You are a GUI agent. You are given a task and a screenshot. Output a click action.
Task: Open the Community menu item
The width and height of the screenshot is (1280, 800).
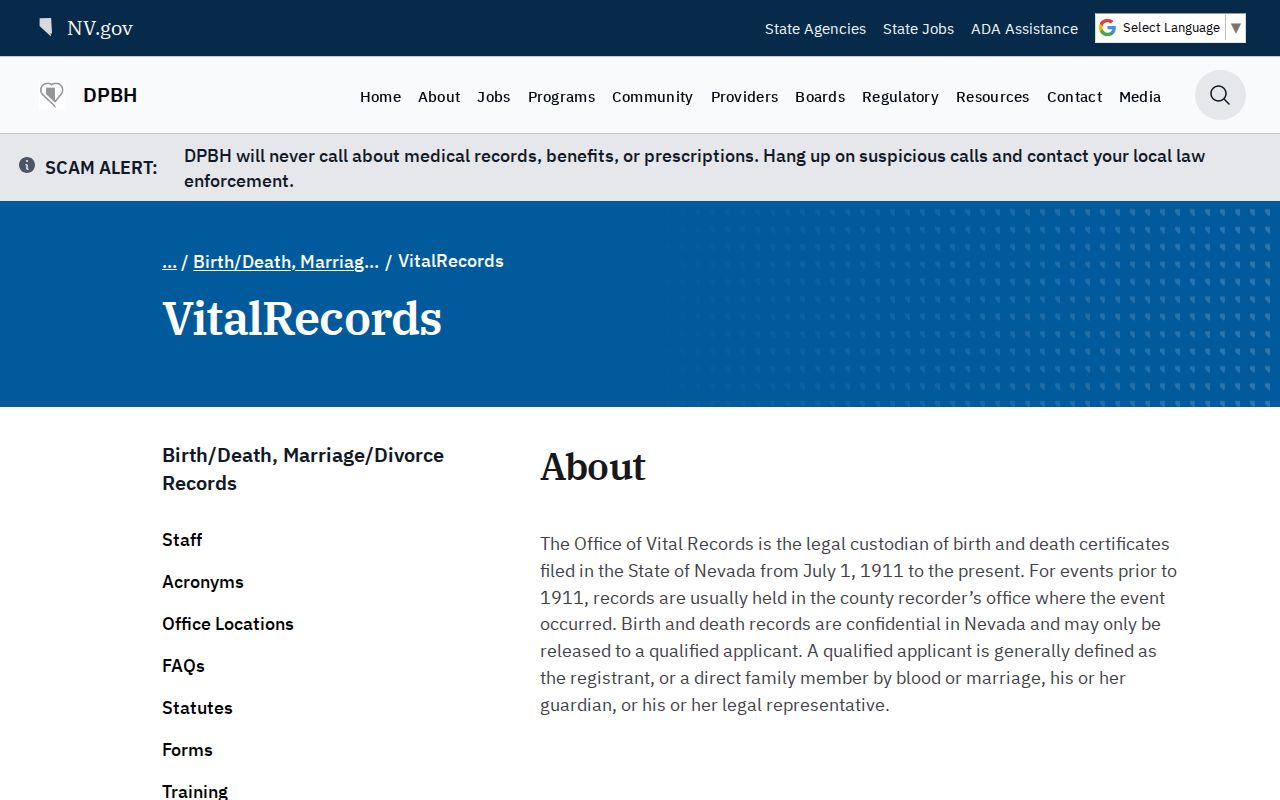(652, 97)
